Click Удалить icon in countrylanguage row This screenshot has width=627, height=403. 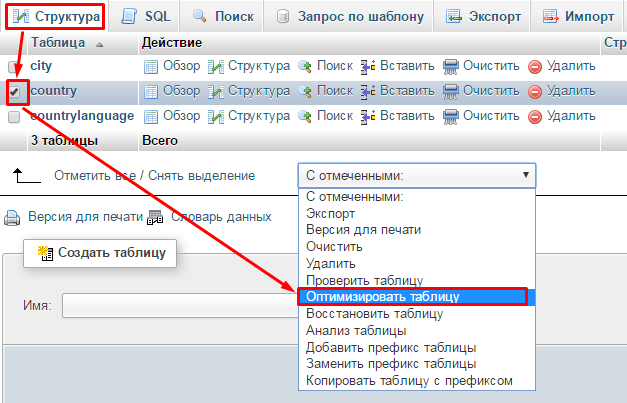535,117
